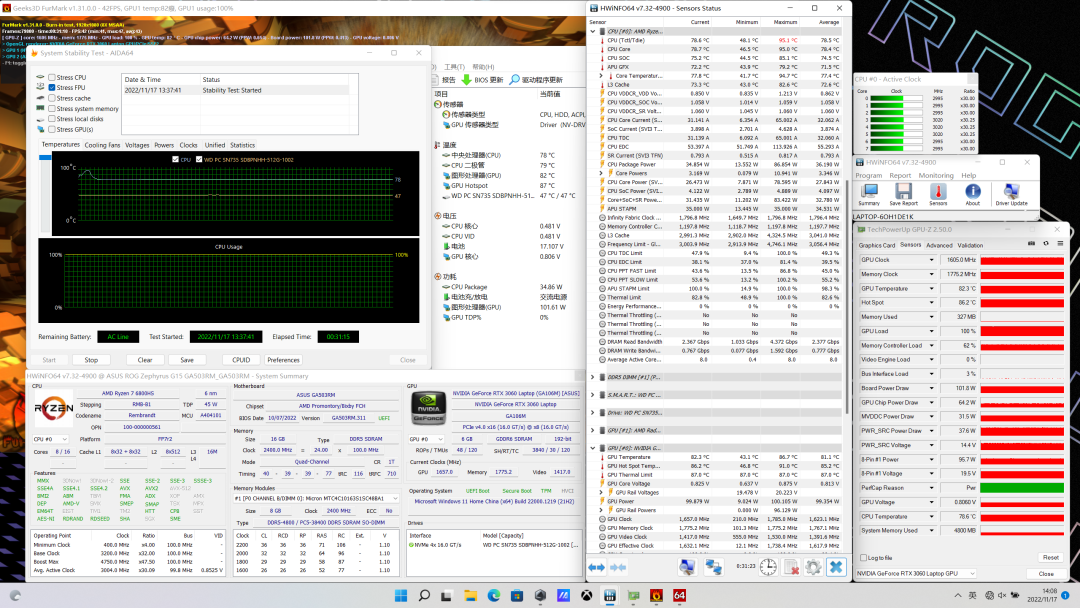Uncheck the Stress FPU checkbox

(x=52, y=88)
